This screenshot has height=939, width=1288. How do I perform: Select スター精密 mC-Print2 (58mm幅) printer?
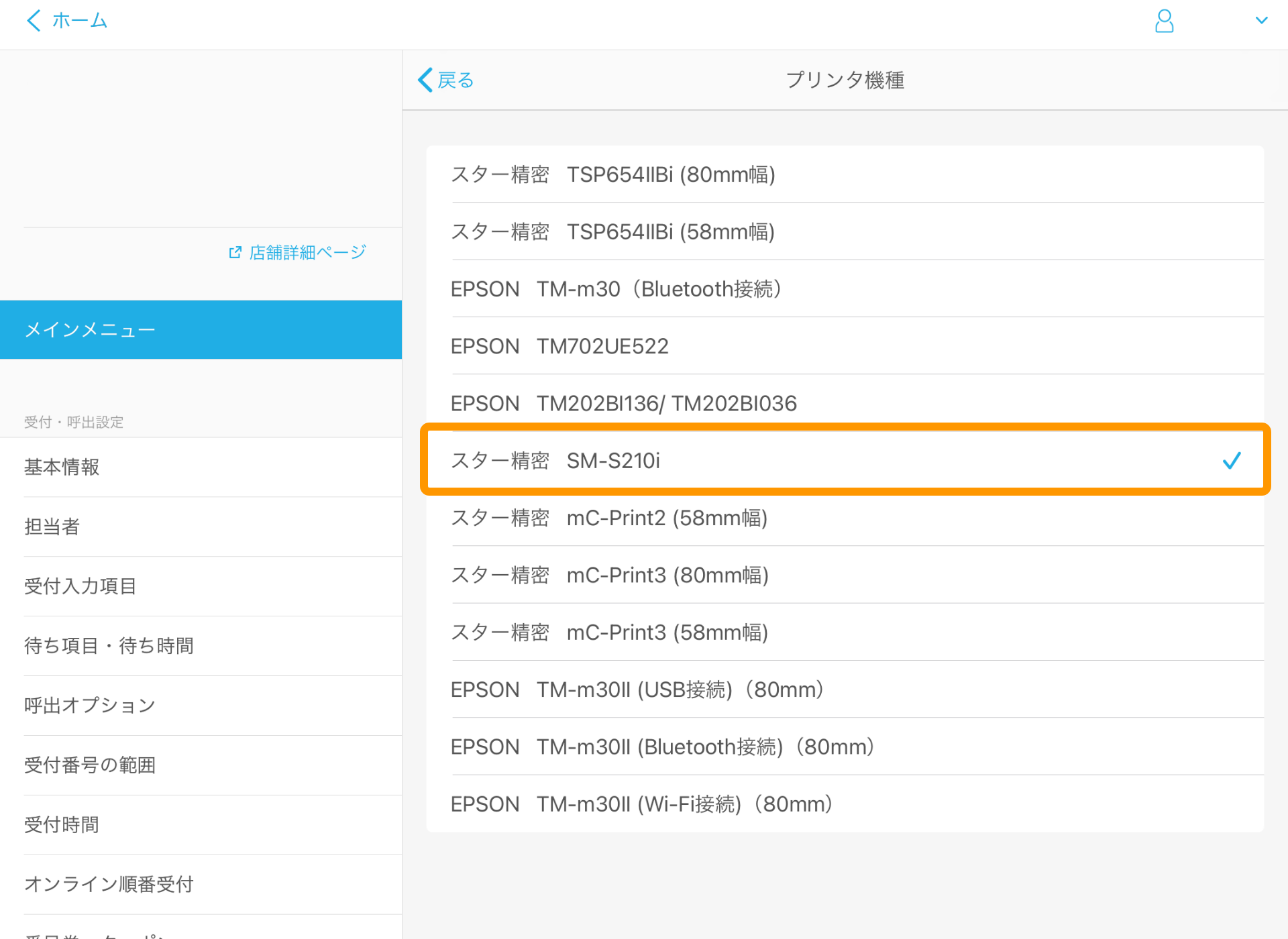845,518
